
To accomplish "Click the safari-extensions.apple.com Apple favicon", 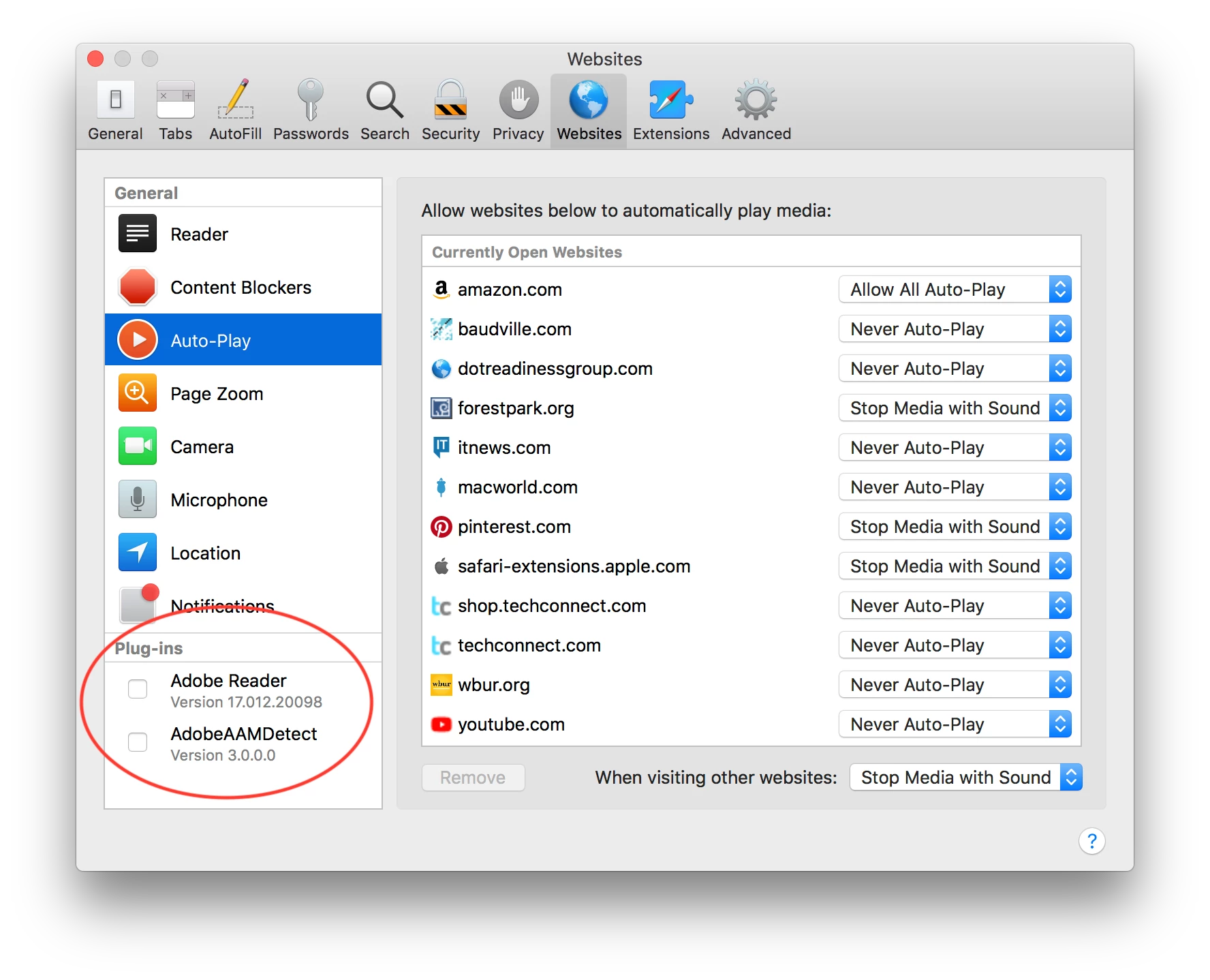I will click(441, 566).
